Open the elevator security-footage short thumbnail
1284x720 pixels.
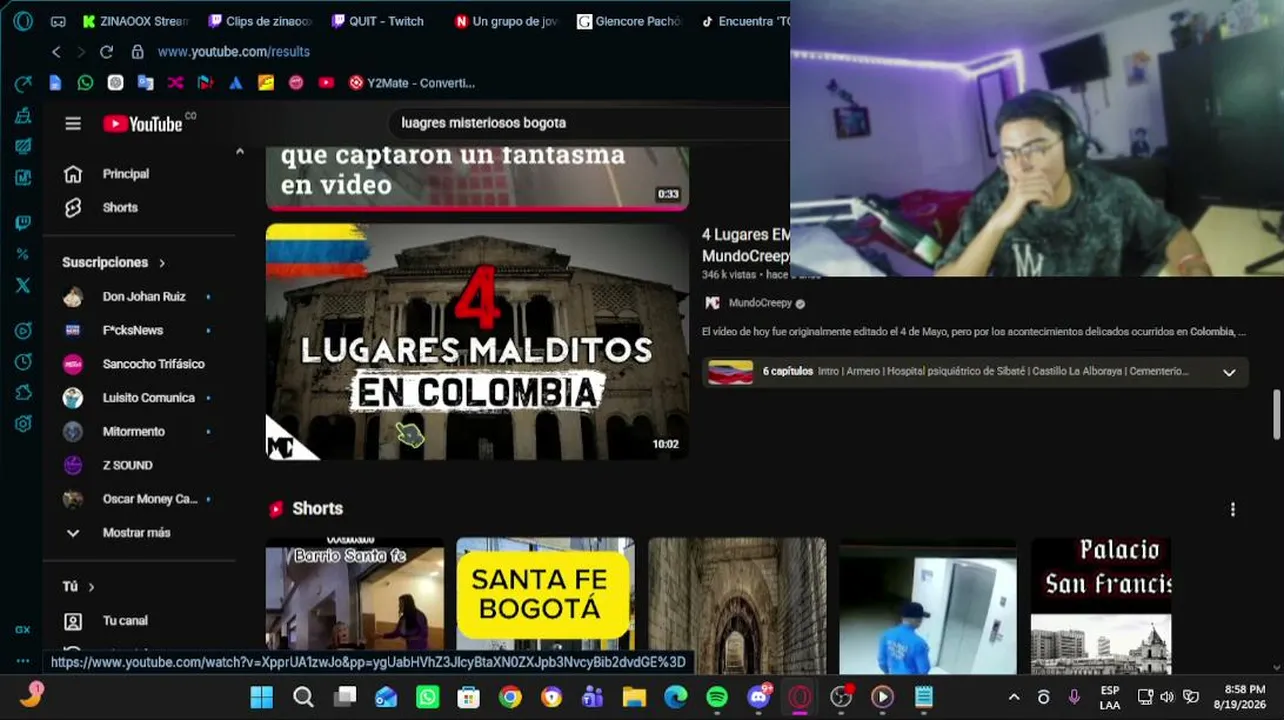pos(928,606)
